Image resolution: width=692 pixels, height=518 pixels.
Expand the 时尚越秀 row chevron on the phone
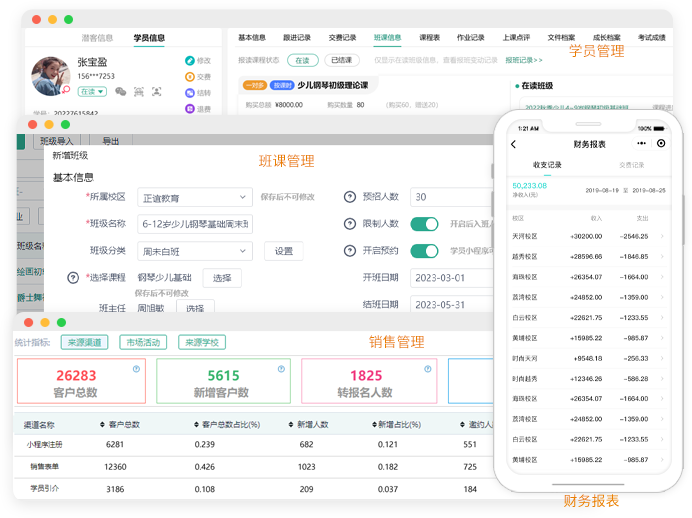point(662,379)
